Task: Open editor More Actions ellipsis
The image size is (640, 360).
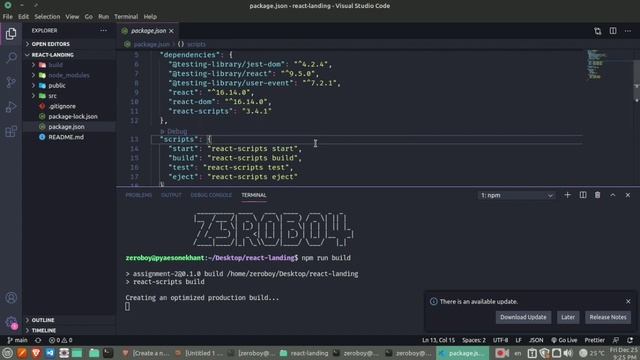Action: tap(628, 31)
